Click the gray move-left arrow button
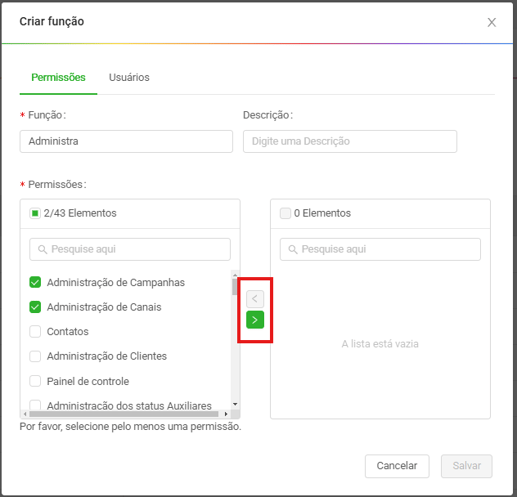Viewport: 517px width, 497px height. coord(255,299)
